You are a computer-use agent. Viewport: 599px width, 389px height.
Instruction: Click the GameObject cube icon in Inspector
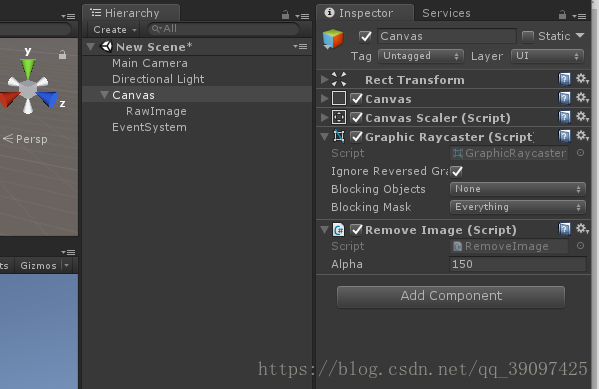tap(333, 39)
